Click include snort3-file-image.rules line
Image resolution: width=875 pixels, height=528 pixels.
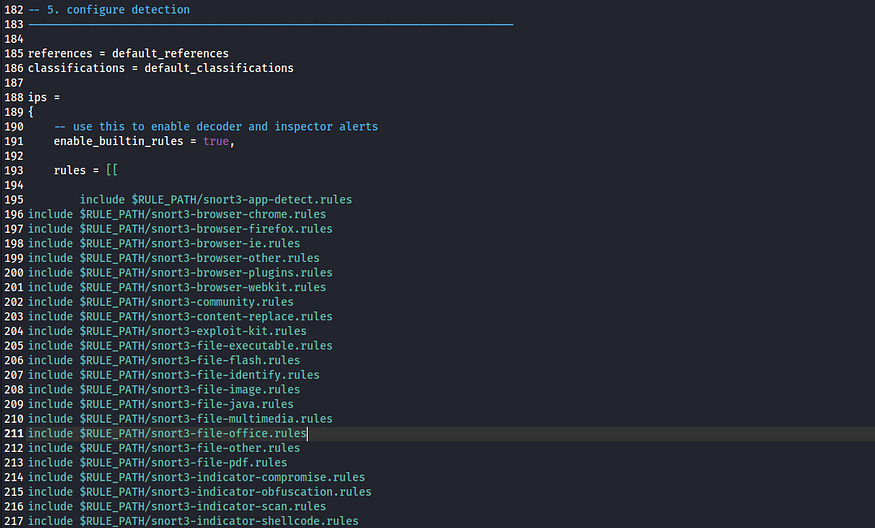coord(164,390)
